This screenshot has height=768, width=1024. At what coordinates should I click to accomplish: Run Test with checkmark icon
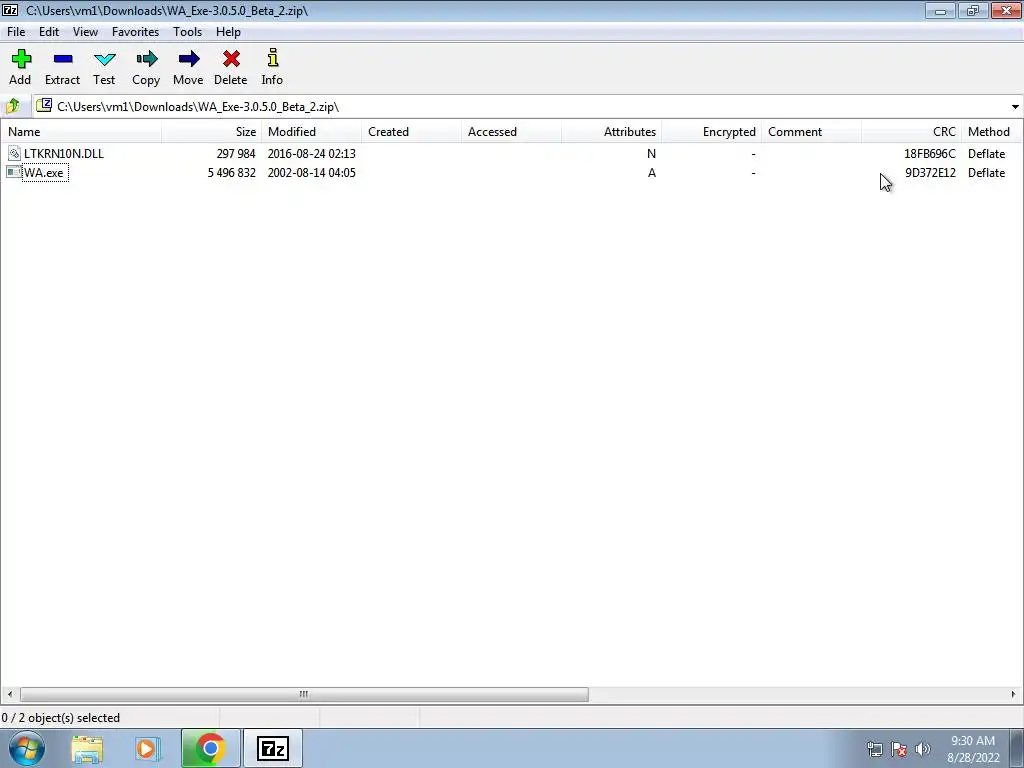[104, 59]
